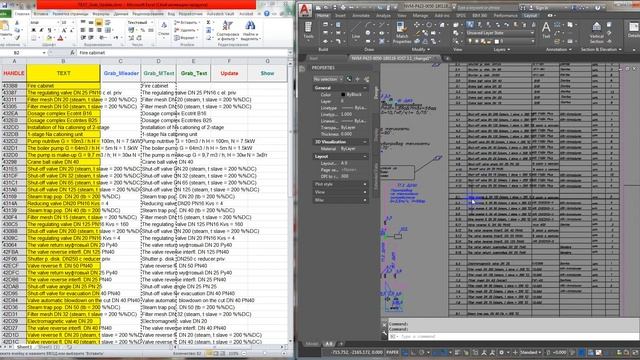640x360 pixels.
Task: Open Excel Autodesk Vault tab
Action: (220, 14)
